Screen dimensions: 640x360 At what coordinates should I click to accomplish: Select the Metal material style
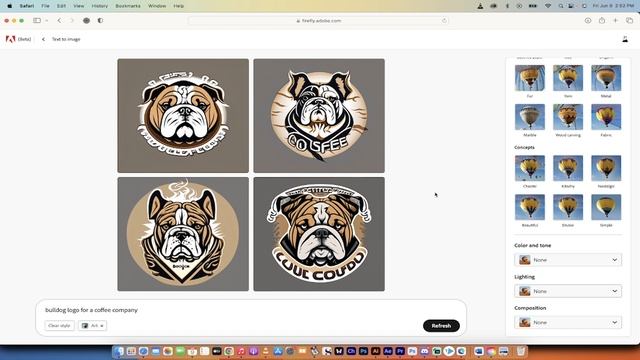click(x=606, y=78)
